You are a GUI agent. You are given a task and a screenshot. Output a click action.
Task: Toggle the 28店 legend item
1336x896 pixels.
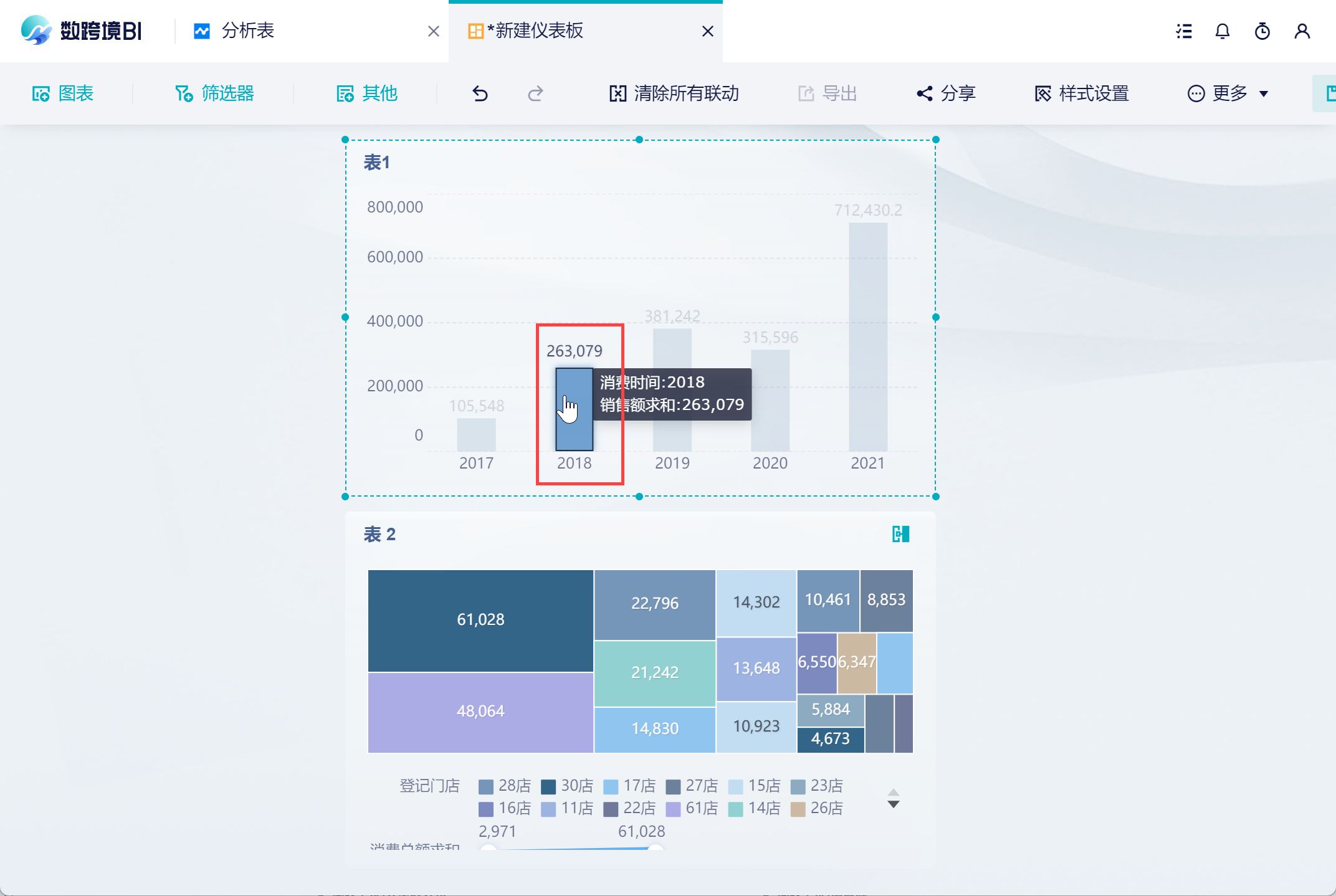click(x=504, y=786)
